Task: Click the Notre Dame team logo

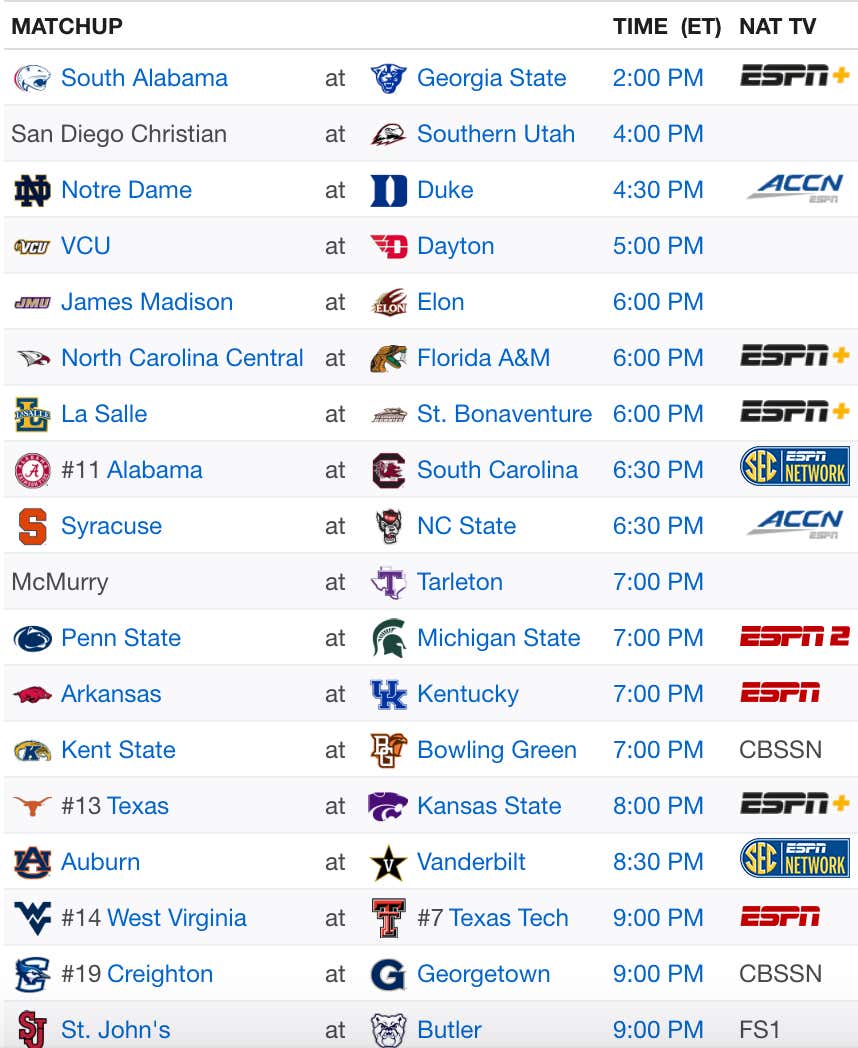Action: click(x=32, y=190)
